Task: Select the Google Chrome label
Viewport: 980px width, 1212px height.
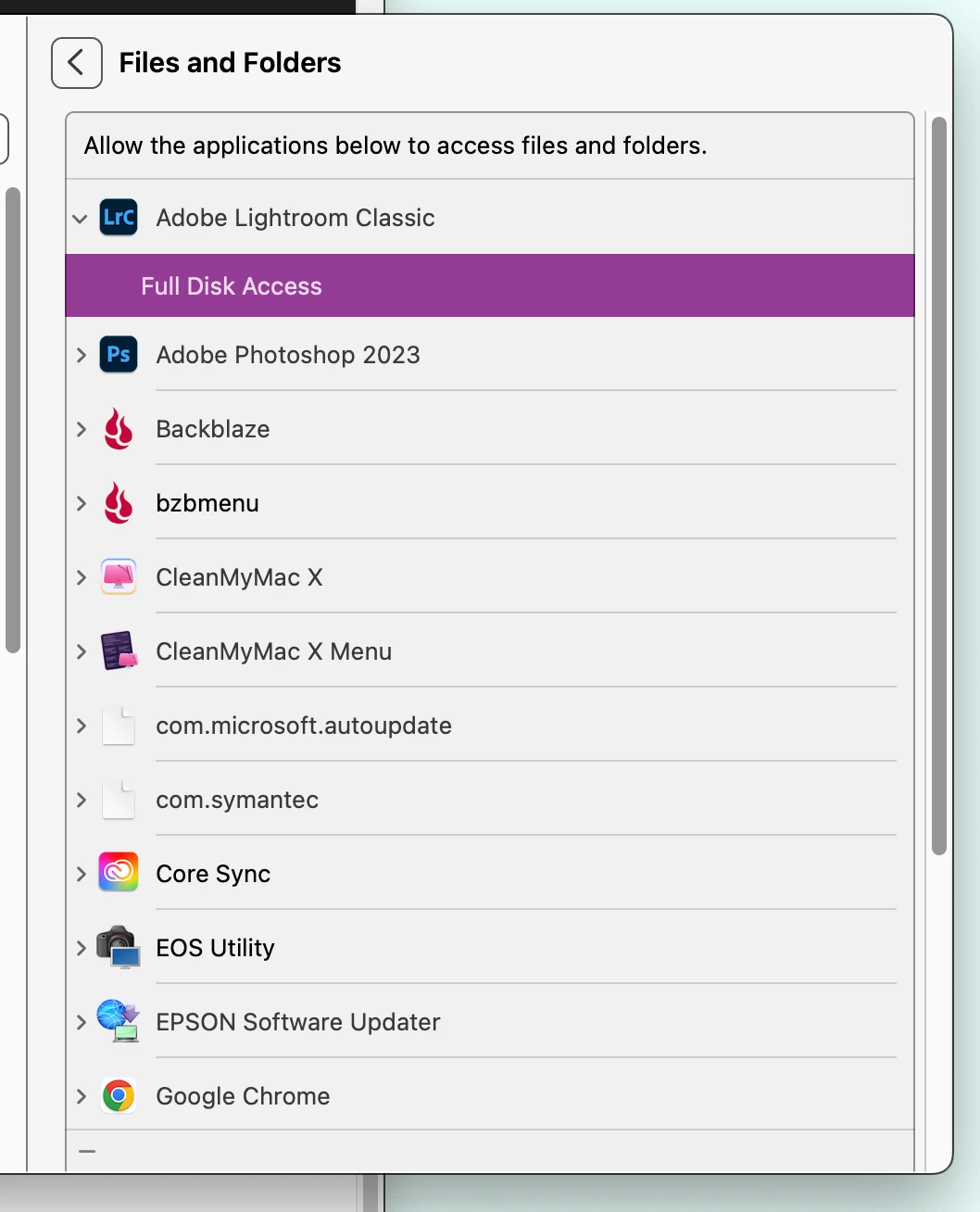Action: (243, 1096)
